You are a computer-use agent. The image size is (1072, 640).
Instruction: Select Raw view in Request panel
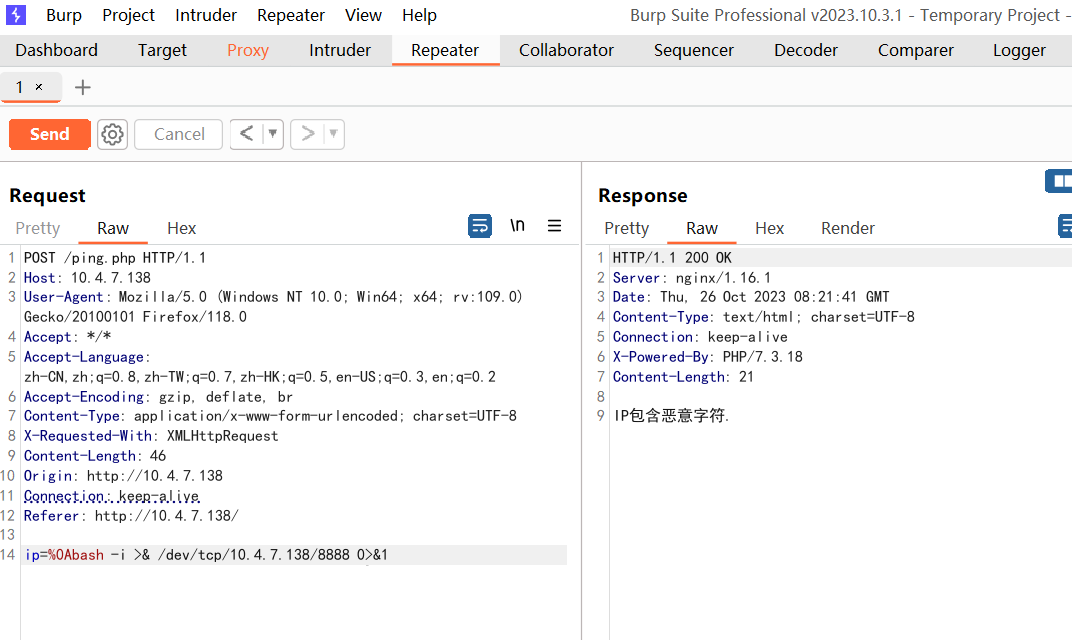(113, 228)
